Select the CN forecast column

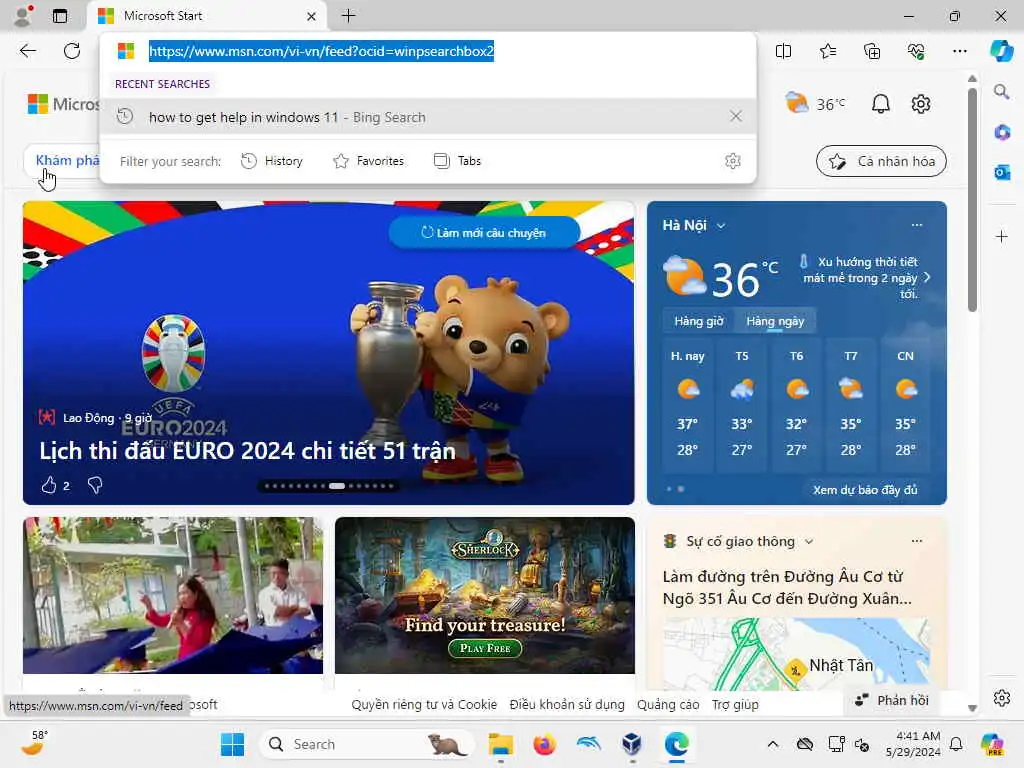(905, 403)
